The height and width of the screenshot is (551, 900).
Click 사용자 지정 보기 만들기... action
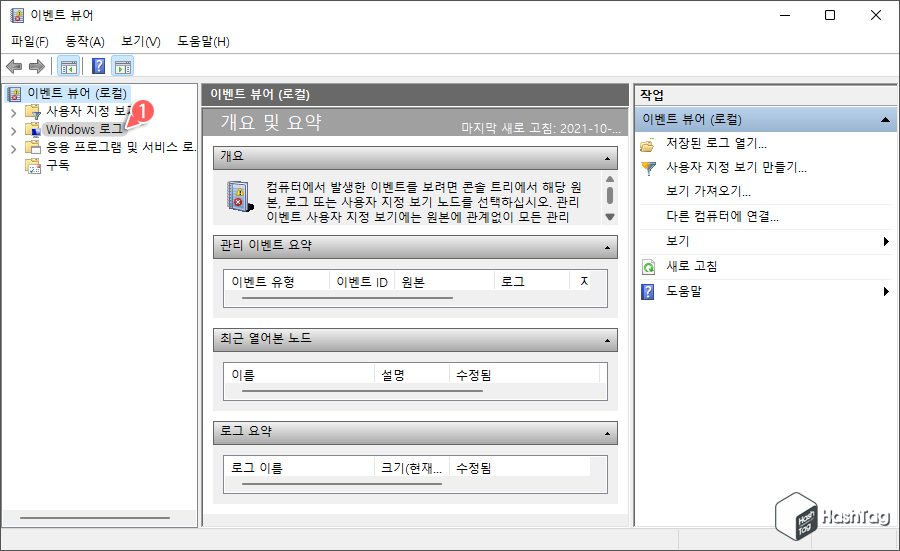(x=736, y=168)
